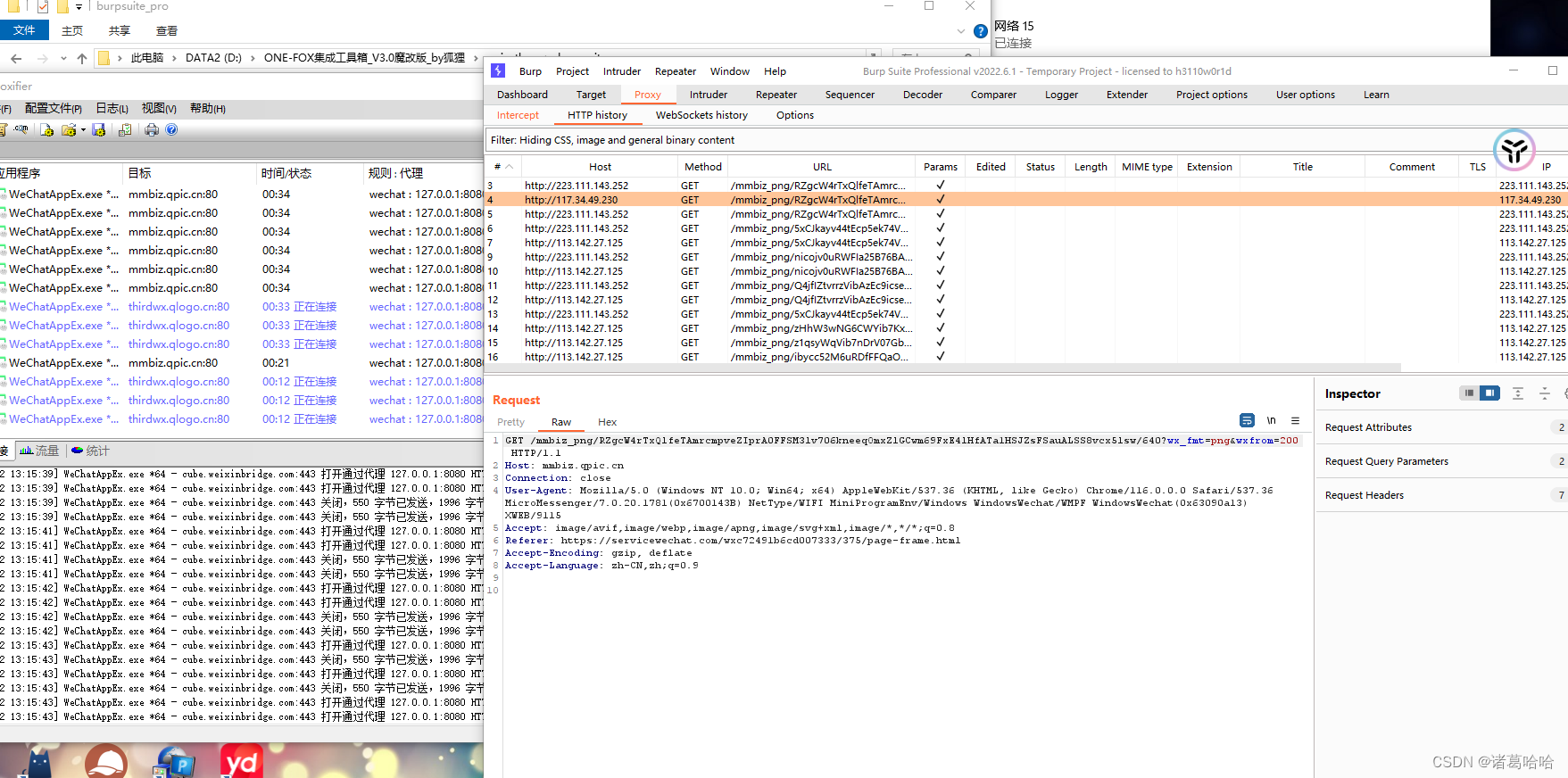
Task: Expand the Request Headers section
Action: coord(1440,495)
